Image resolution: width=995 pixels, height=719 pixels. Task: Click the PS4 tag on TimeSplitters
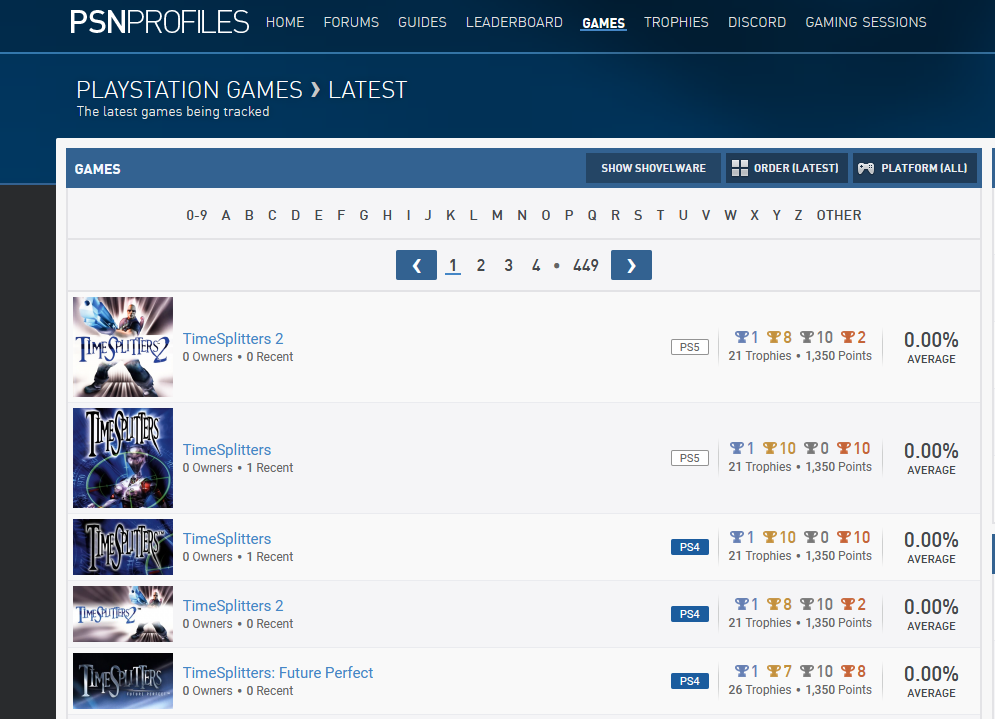[x=690, y=547]
